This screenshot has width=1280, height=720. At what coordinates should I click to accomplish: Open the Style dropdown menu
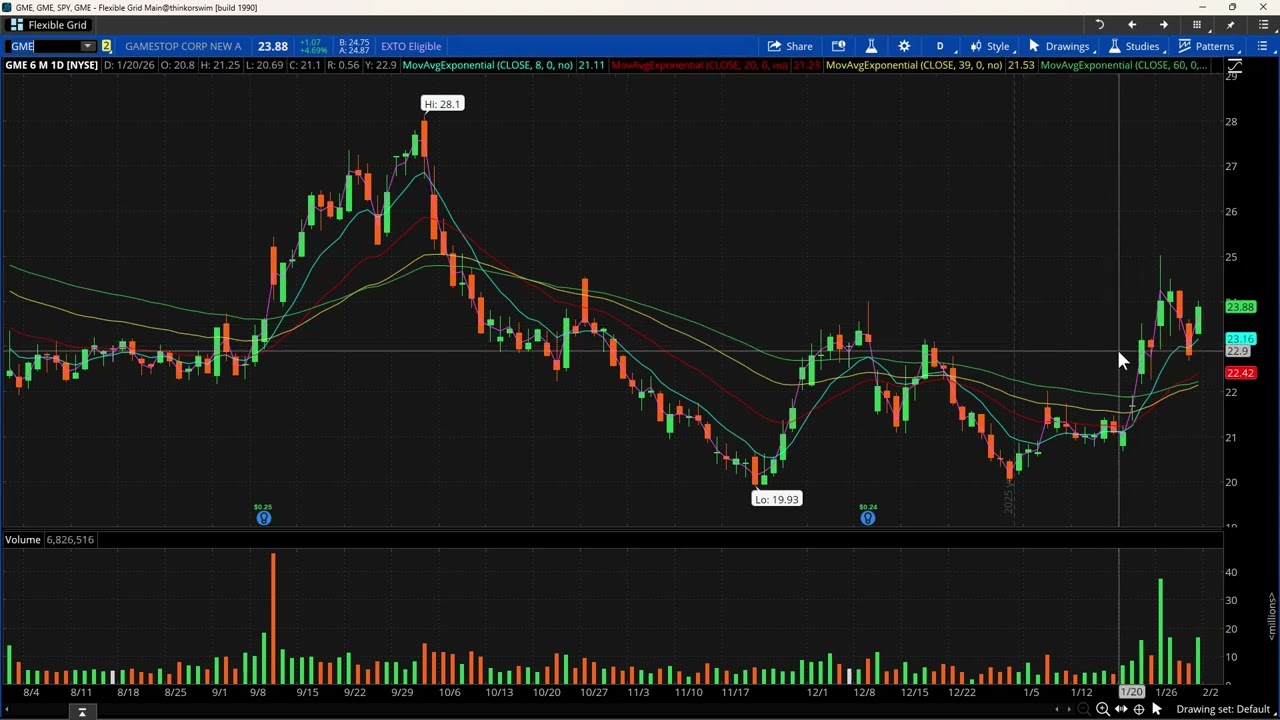pyautogui.click(x=990, y=46)
